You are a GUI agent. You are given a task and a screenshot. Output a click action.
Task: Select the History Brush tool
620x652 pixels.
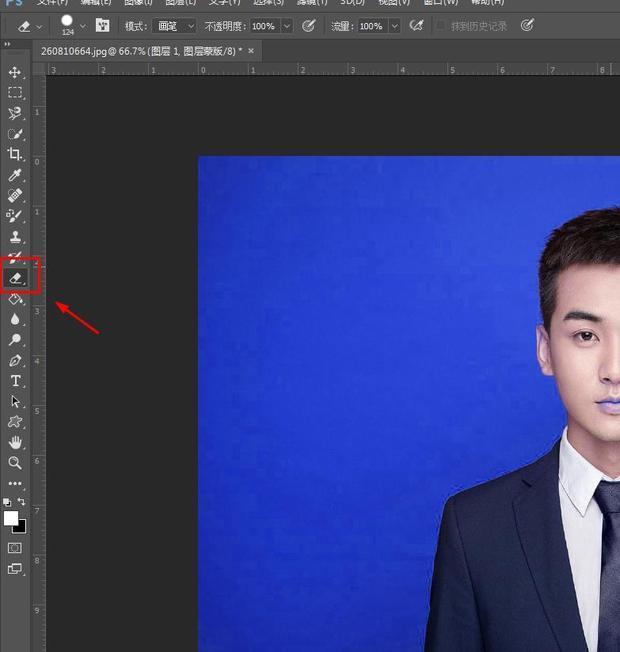pyautogui.click(x=15, y=257)
